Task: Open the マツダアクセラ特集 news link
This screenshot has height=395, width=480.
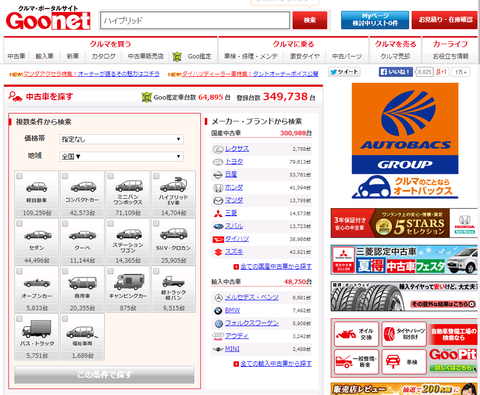Action: (91, 74)
